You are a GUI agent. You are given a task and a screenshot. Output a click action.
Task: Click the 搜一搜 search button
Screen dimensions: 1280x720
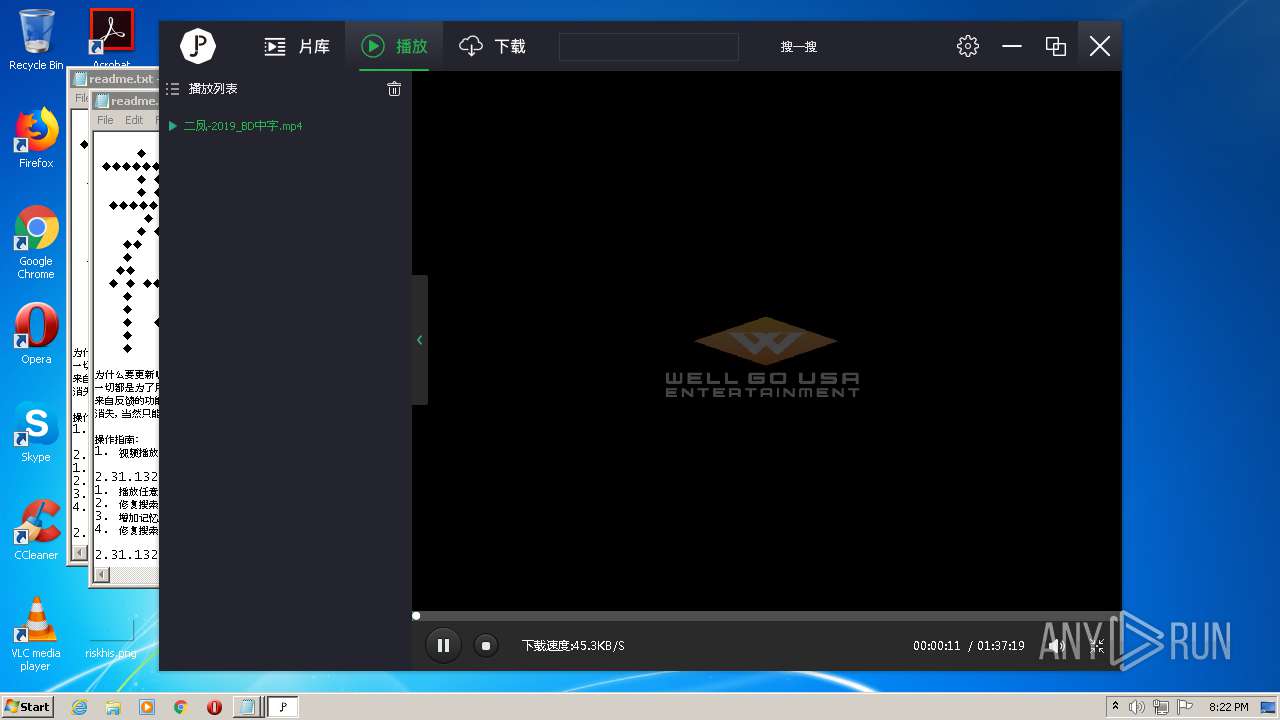coord(799,47)
